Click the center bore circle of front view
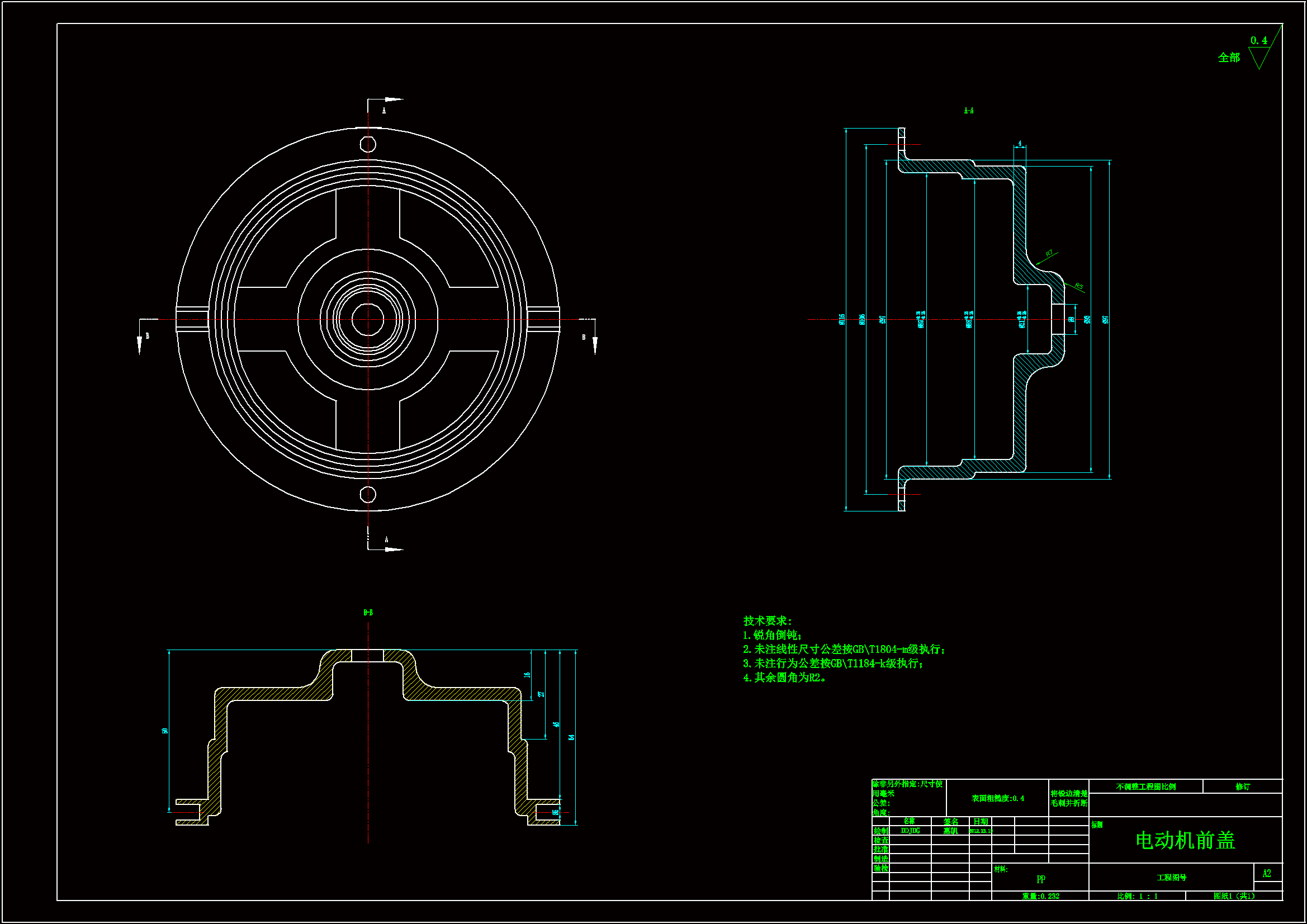Screen dimensions: 1307x924 [368, 319]
